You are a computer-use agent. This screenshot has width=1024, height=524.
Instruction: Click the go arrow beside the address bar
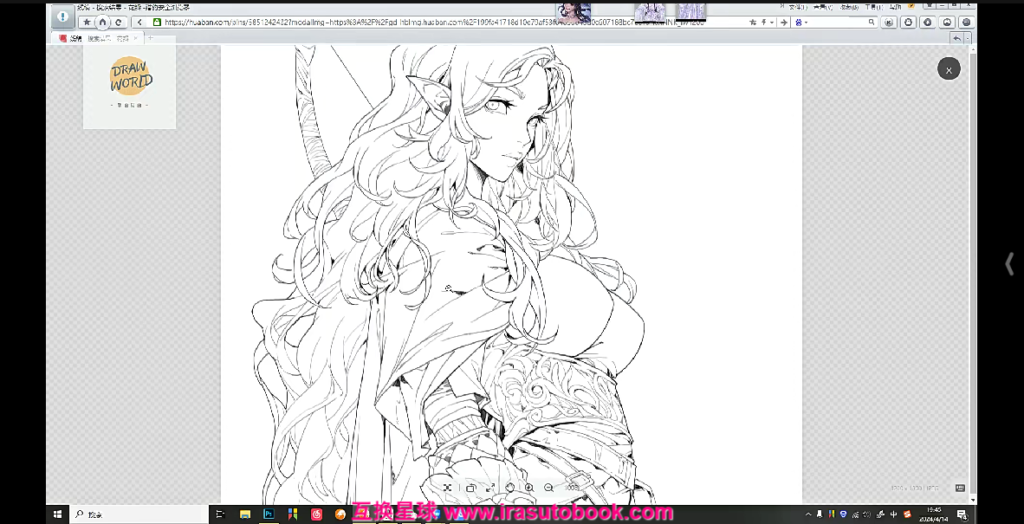point(784,22)
